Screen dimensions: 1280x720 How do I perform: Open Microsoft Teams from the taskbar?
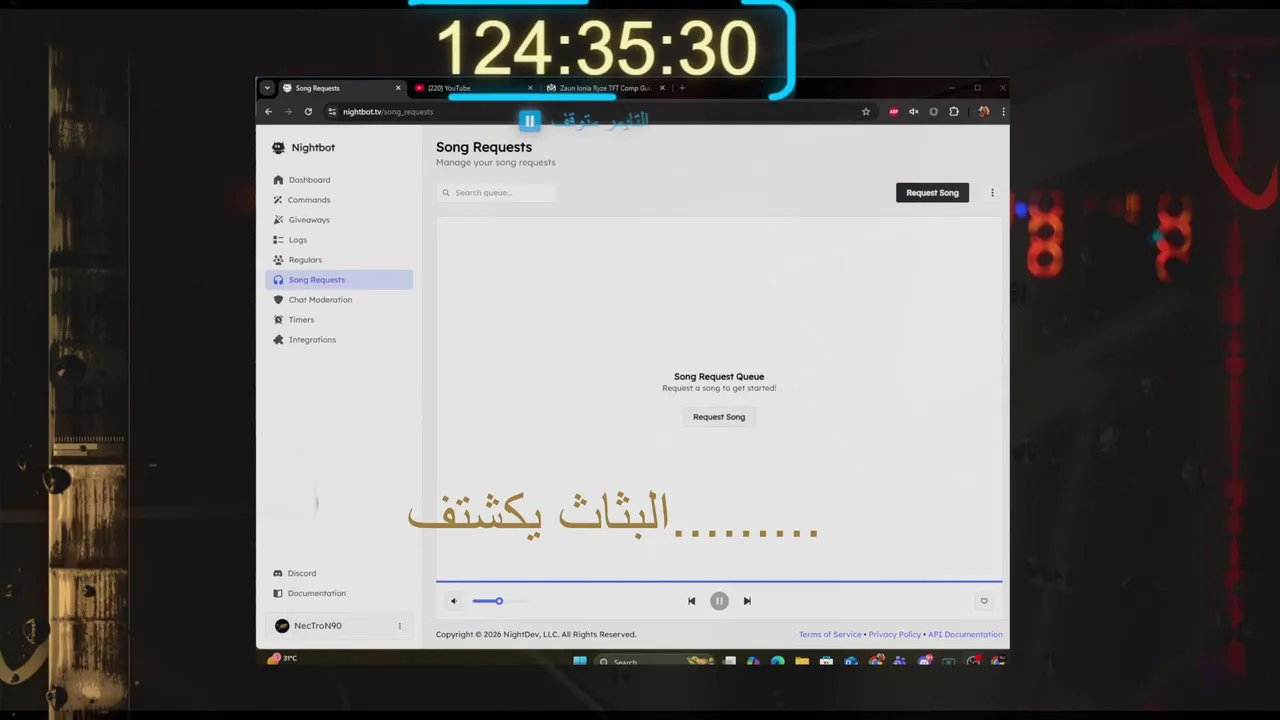tap(900, 661)
